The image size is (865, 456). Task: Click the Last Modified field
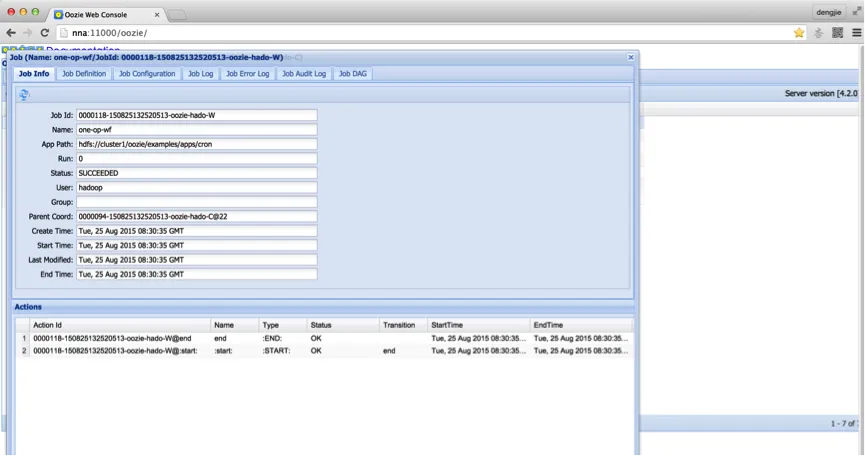point(196,260)
